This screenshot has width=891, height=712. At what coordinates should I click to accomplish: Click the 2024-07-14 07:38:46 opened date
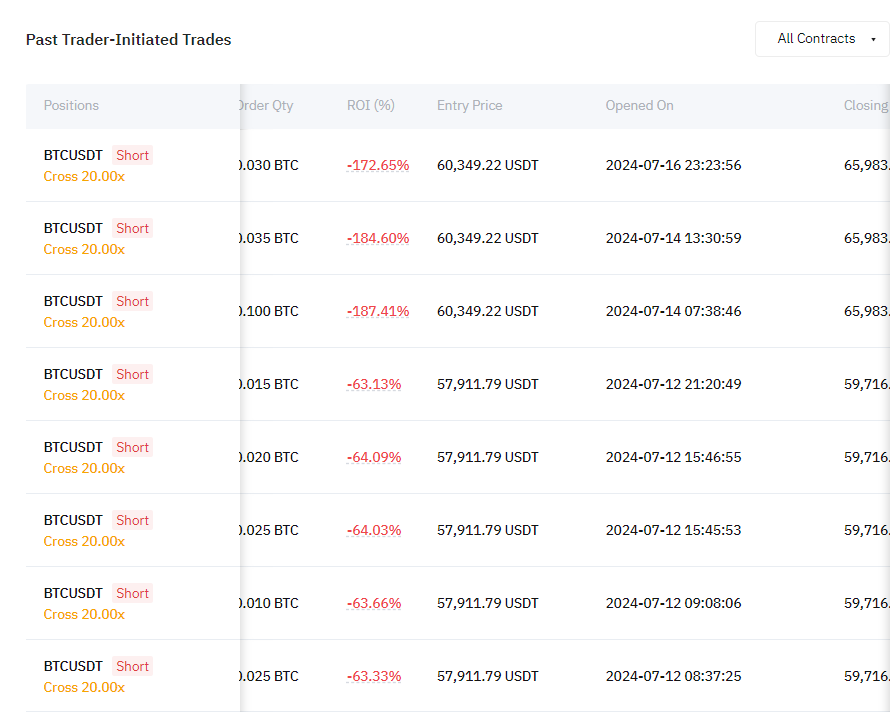click(673, 311)
